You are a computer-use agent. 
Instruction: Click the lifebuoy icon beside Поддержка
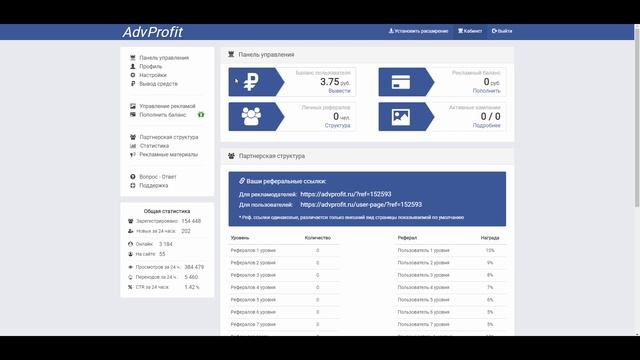[x=133, y=185]
